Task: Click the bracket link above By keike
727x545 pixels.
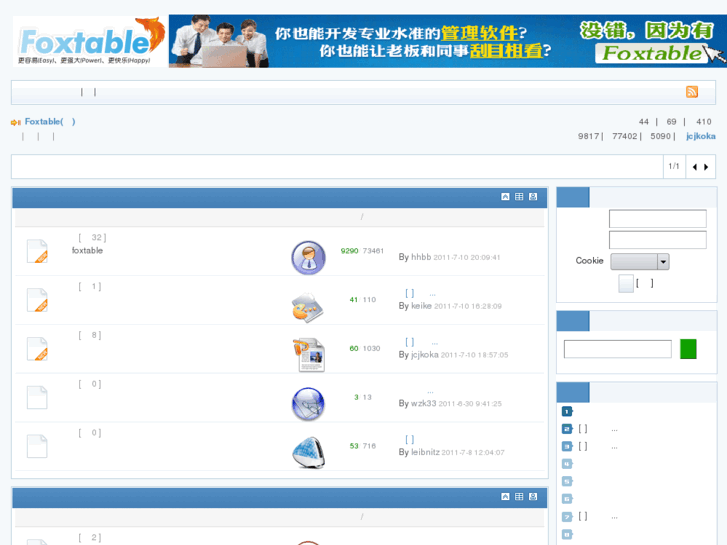Action: click(x=410, y=293)
